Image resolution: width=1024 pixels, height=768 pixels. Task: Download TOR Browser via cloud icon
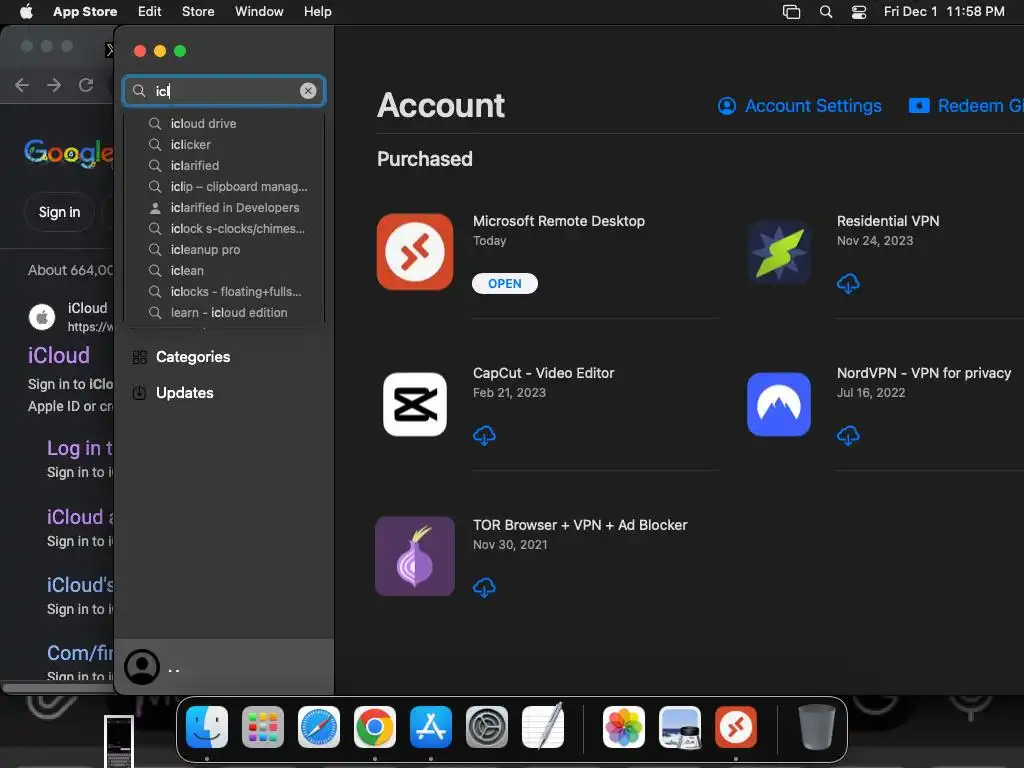click(x=484, y=588)
